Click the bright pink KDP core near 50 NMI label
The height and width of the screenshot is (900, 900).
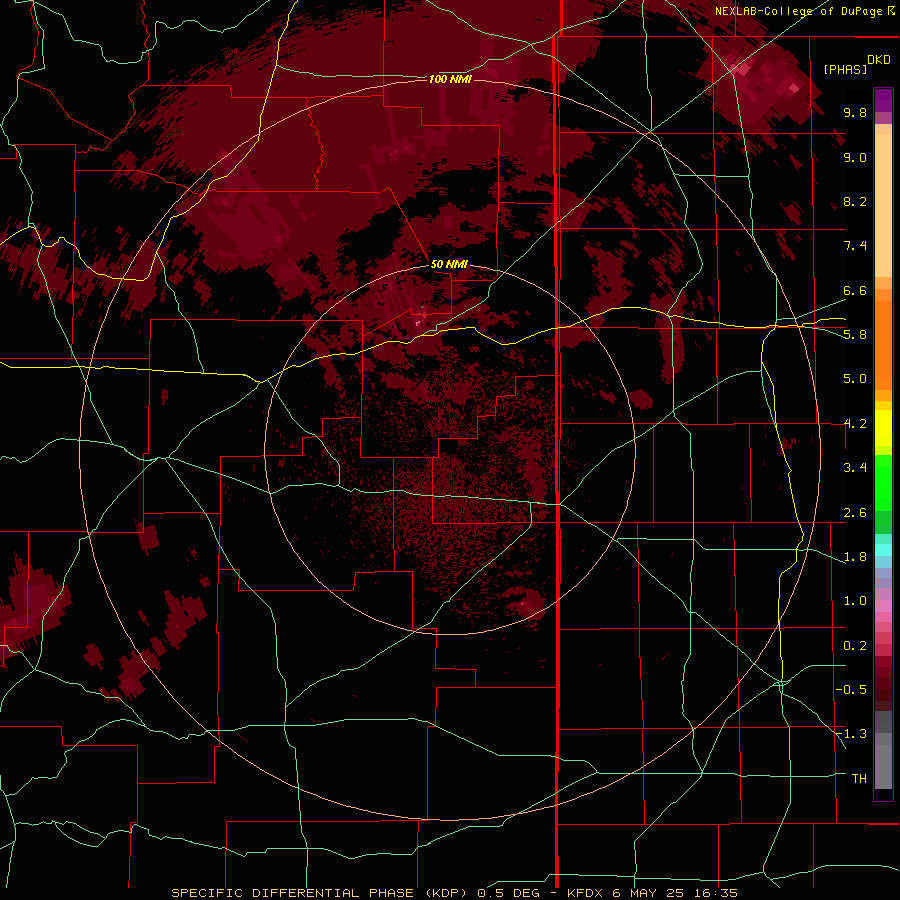[418, 324]
